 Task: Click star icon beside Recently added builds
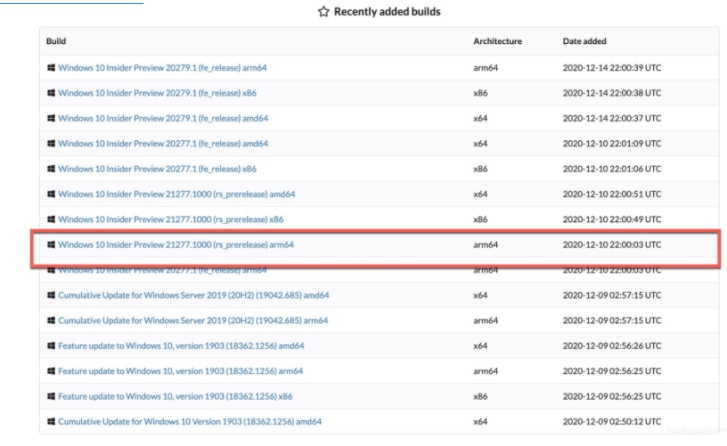coord(323,12)
